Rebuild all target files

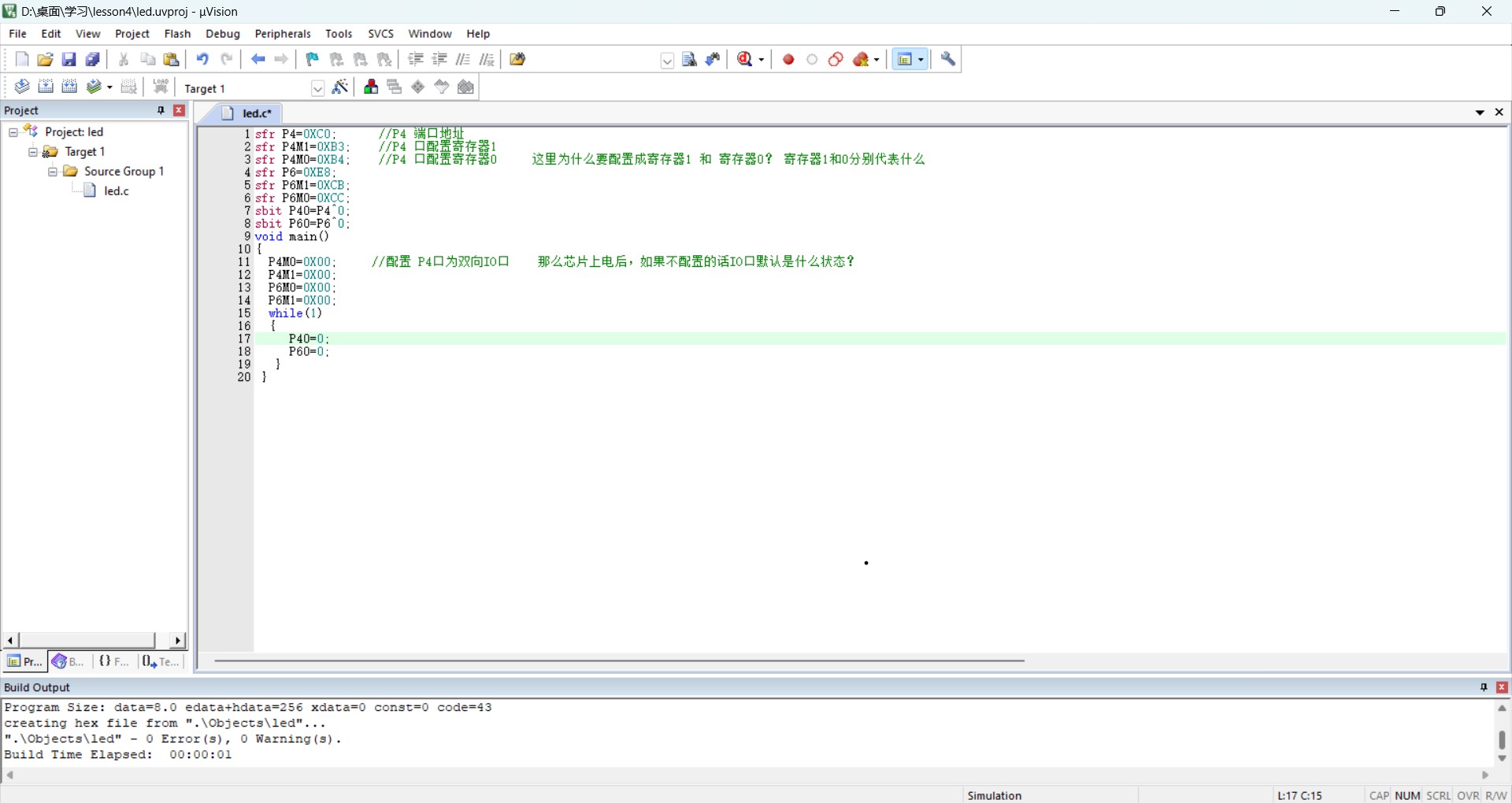(x=69, y=87)
